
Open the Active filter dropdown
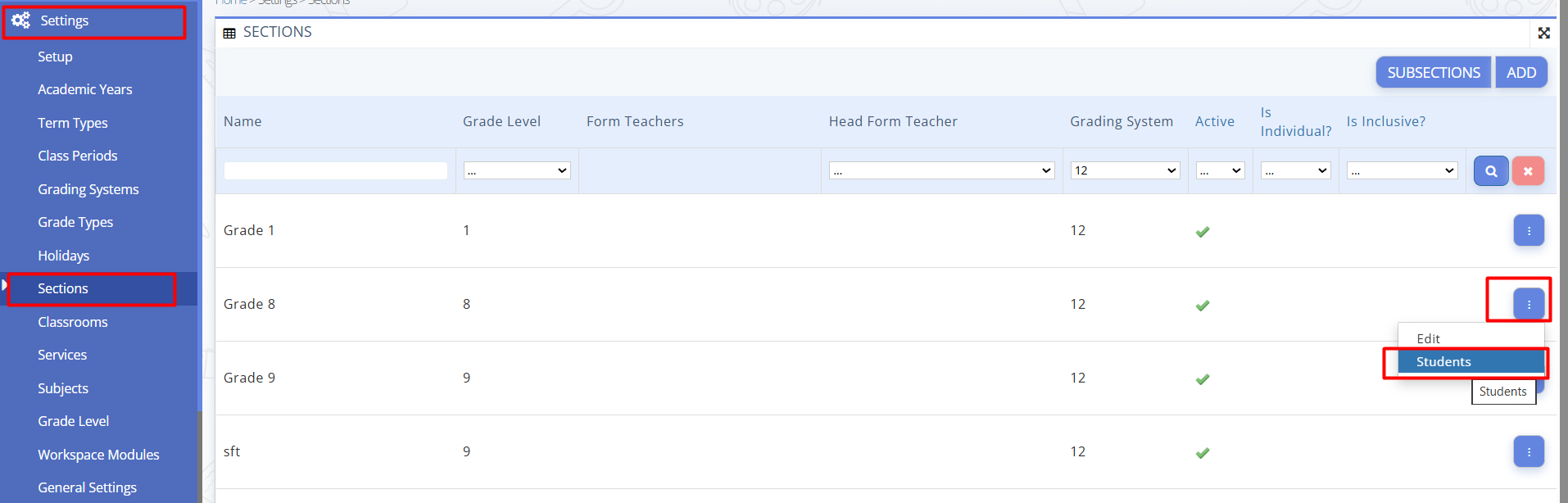pyautogui.click(x=1220, y=170)
